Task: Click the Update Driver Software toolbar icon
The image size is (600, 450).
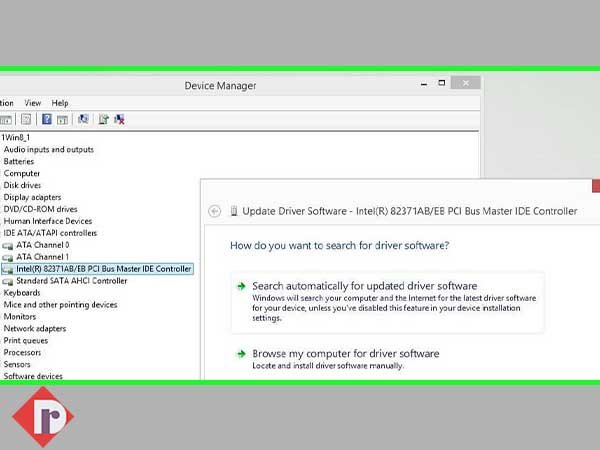Action: click(104, 119)
